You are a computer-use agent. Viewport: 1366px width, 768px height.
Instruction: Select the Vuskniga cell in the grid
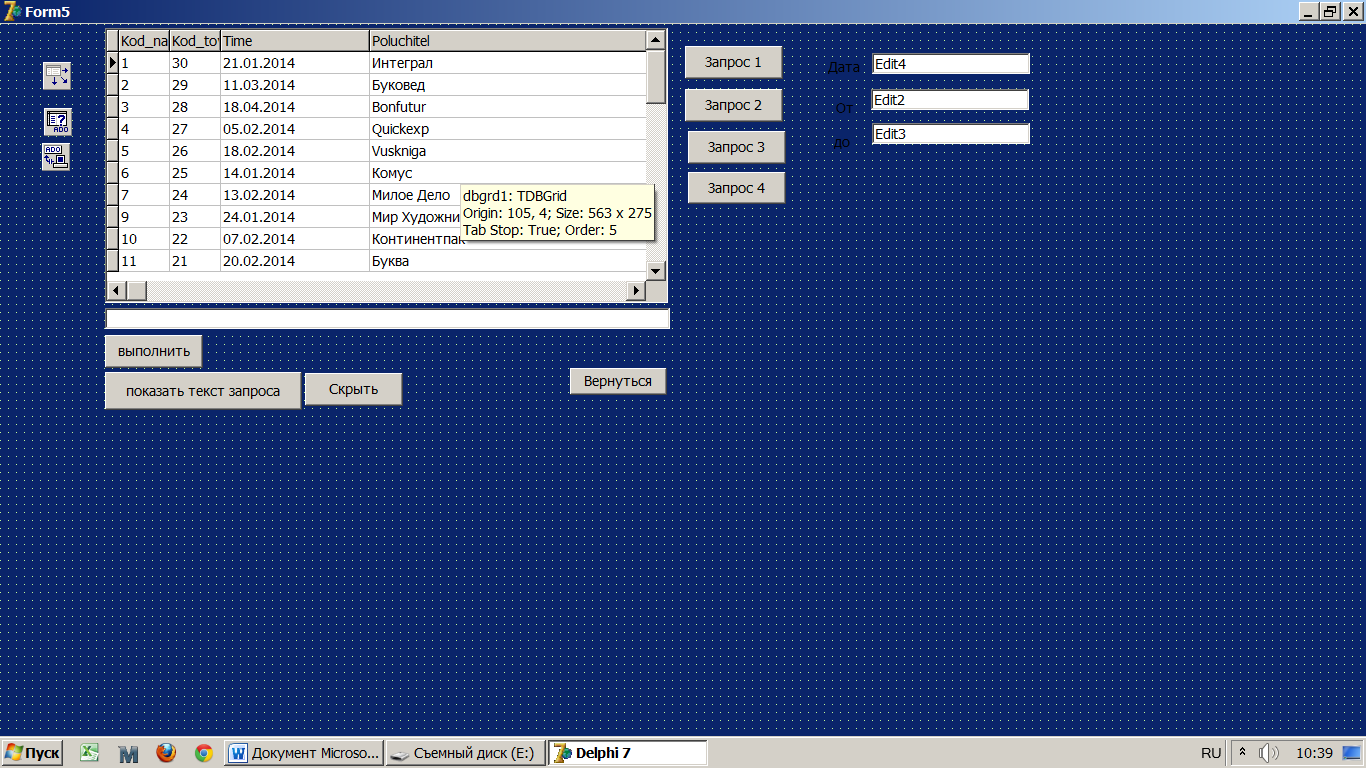click(508, 151)
